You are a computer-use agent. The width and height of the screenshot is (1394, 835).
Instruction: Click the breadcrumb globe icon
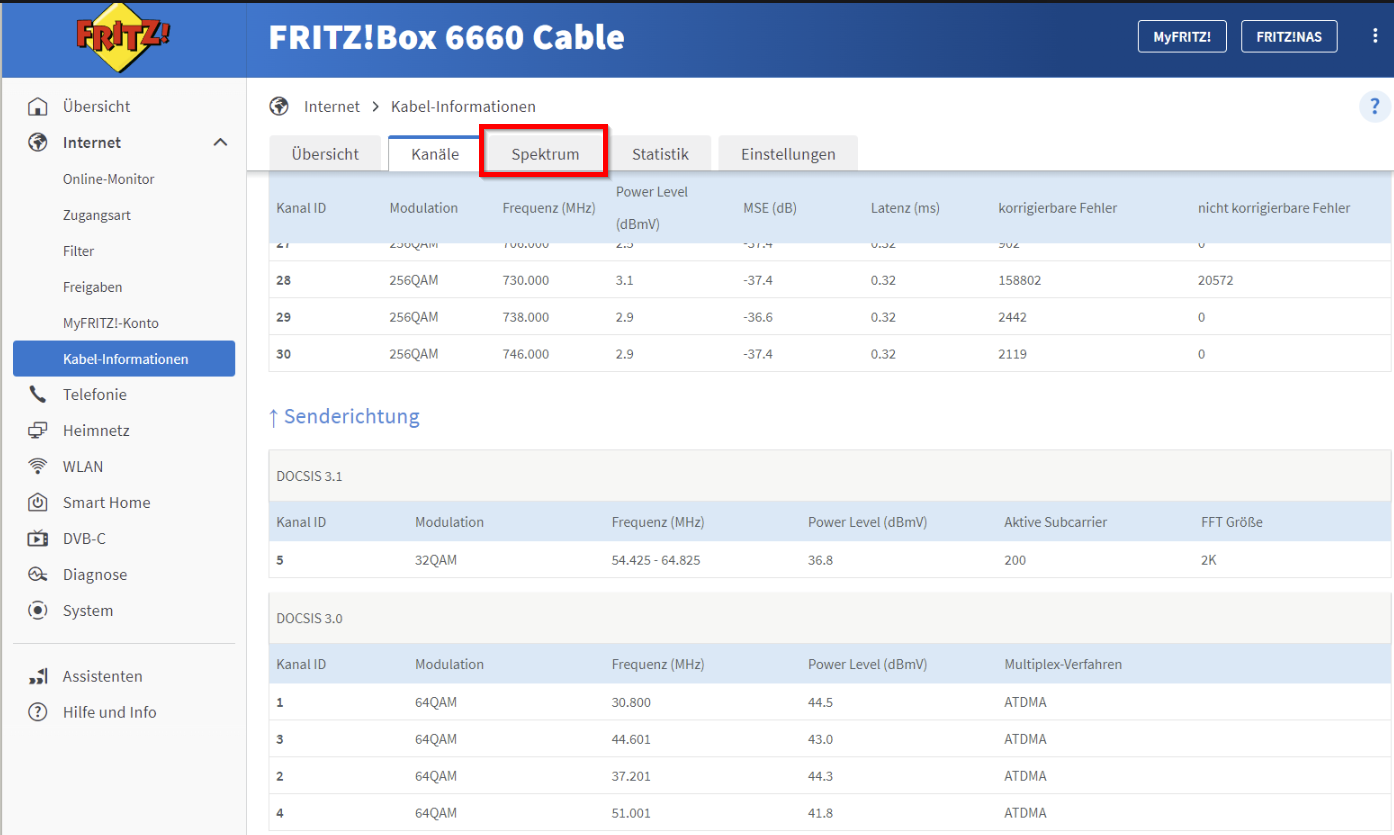pos(279,106)
